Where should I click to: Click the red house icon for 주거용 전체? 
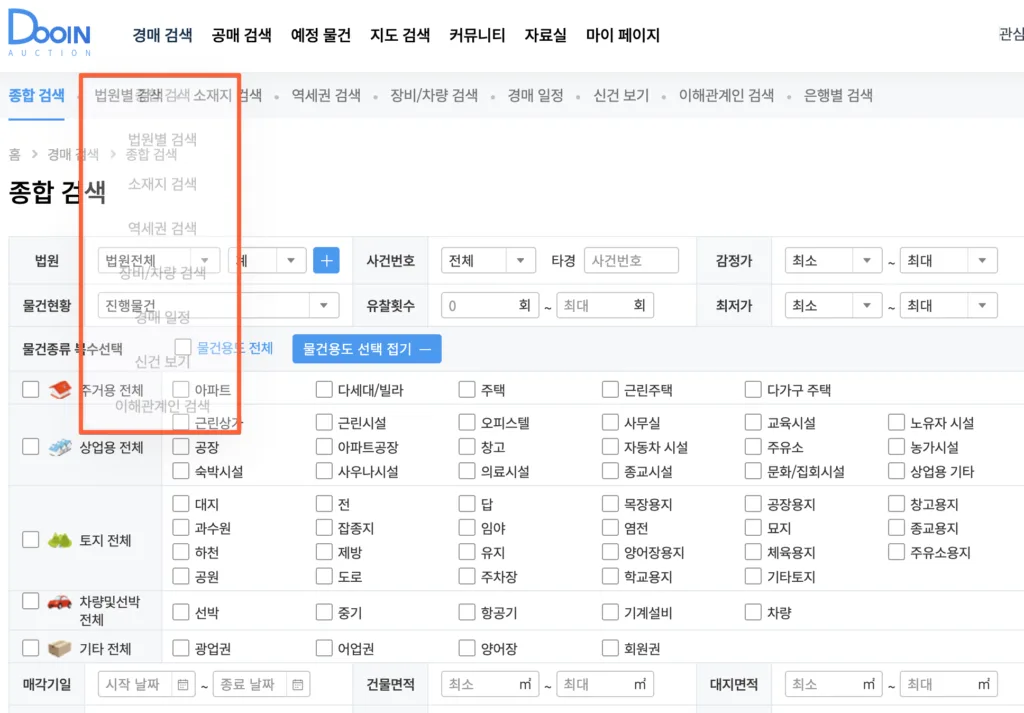tap(60, 390)
